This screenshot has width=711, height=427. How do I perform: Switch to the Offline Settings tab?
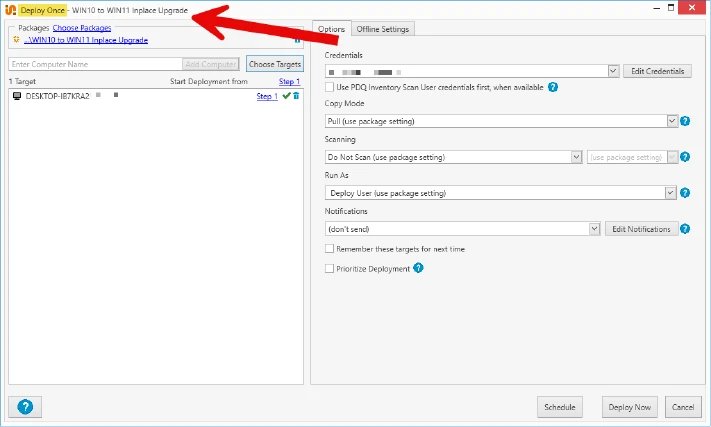pyautogui.click(x=383, y=29)
